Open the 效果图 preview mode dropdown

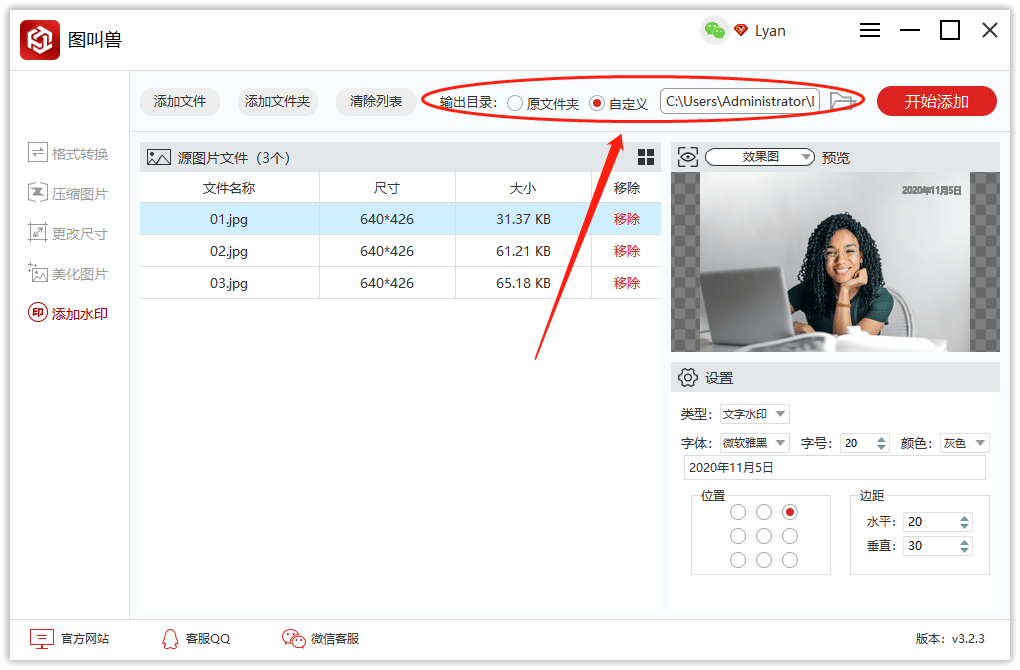[x=760, y=157]
